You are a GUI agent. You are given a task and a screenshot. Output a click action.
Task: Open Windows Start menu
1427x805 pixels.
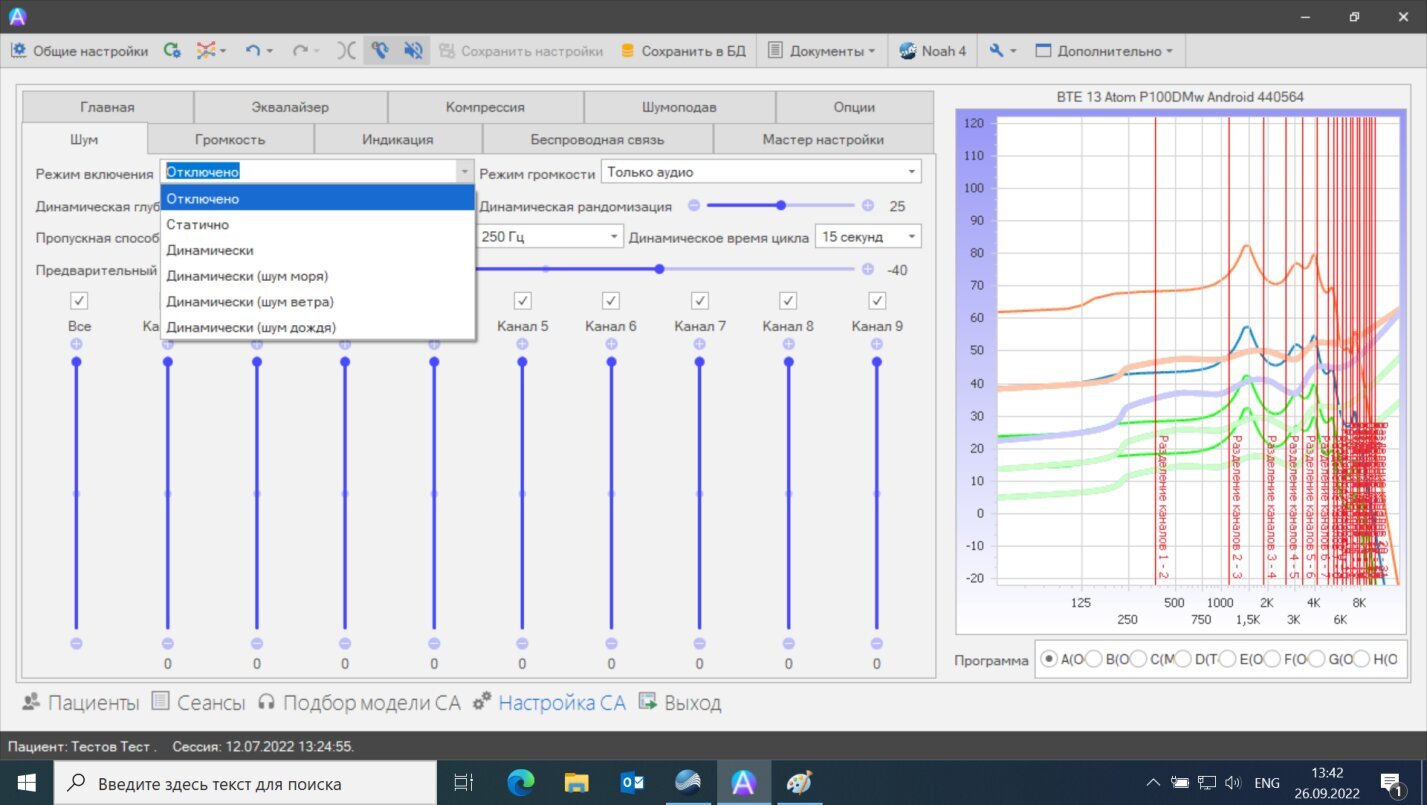pyautogui.click(x=26, y=783)
